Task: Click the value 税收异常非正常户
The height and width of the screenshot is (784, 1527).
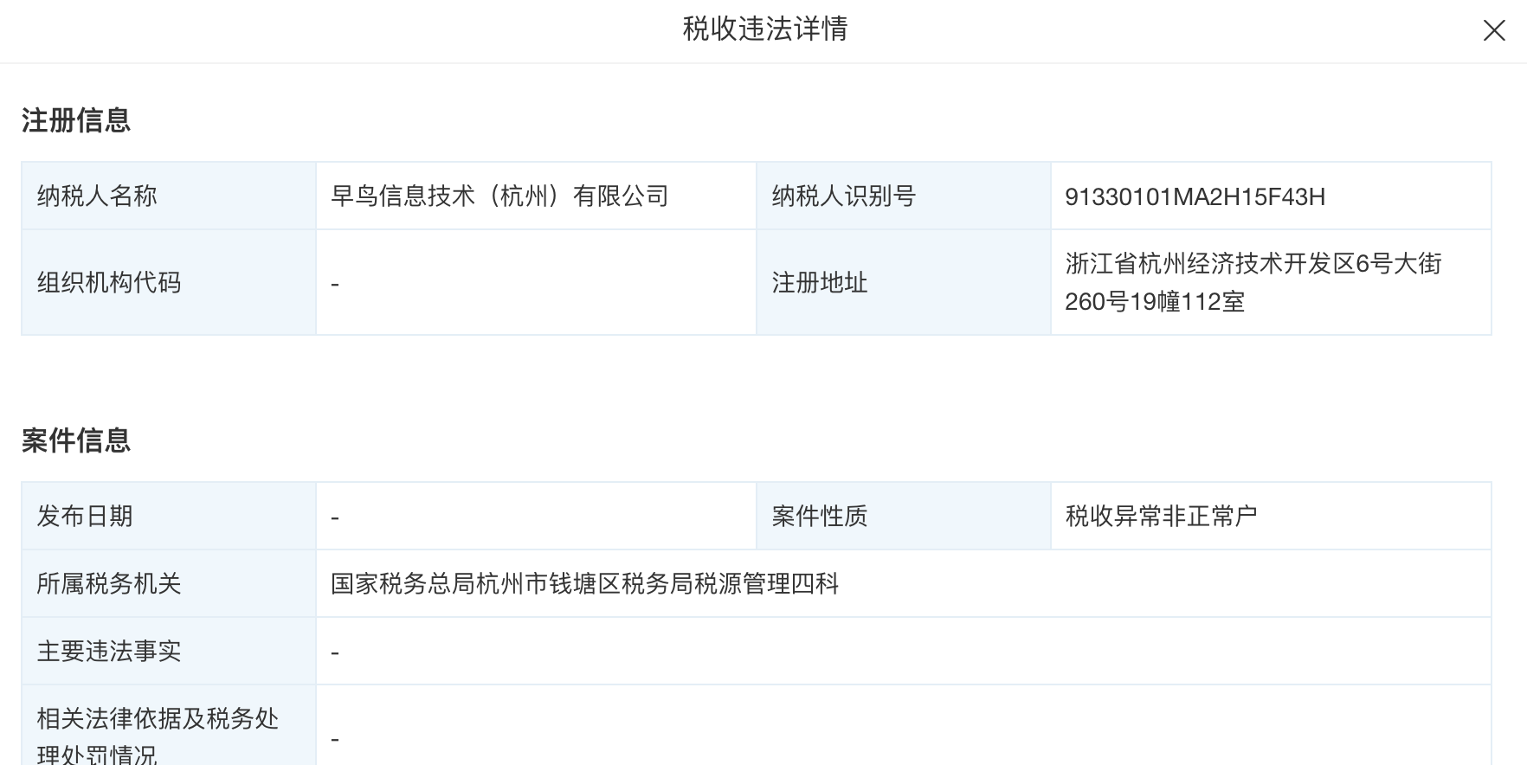Action: [x=1161, y=517]
